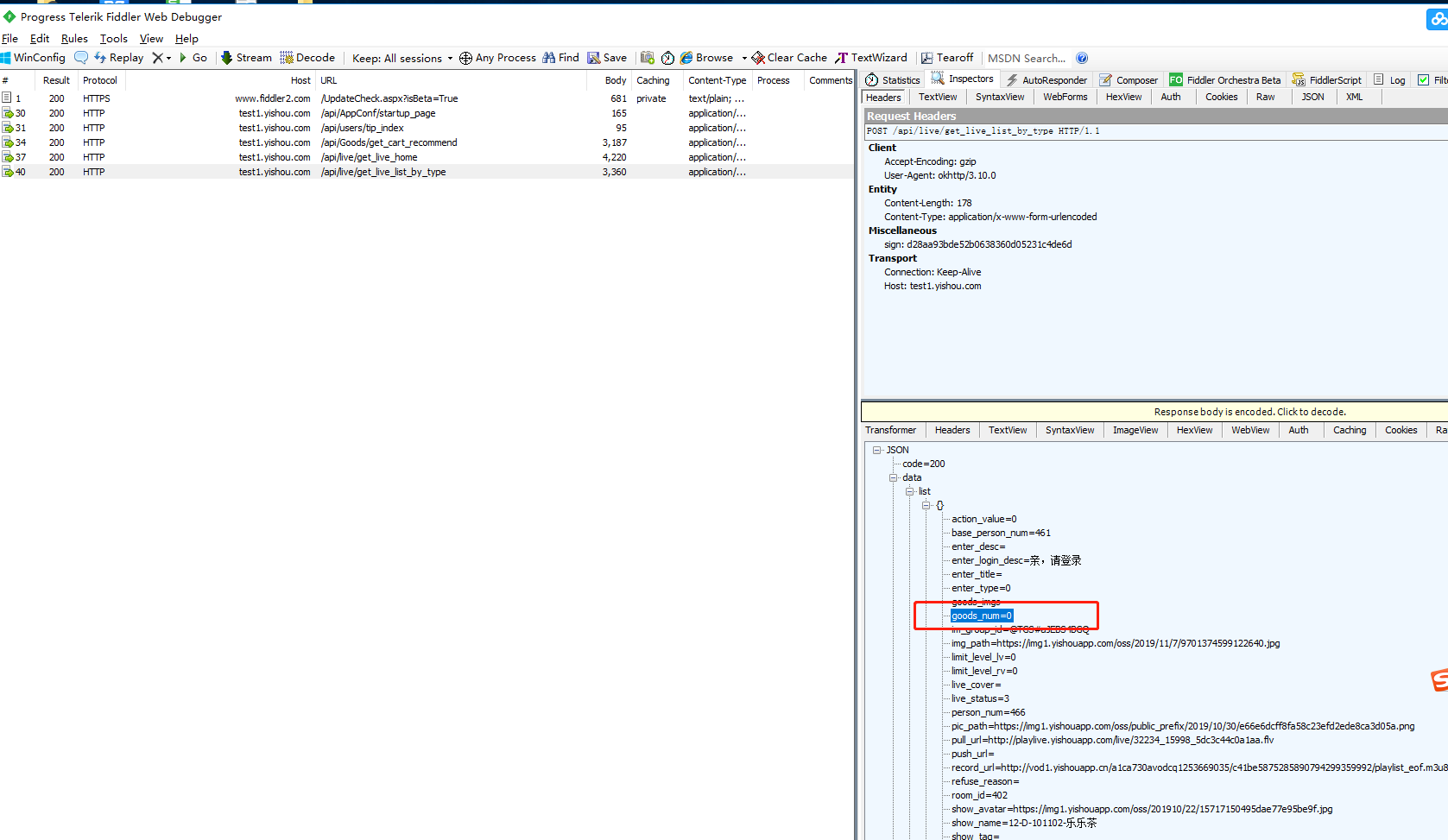Toggle the Filters tab checkbox
1448x840 pixels.
(1424, 79)
